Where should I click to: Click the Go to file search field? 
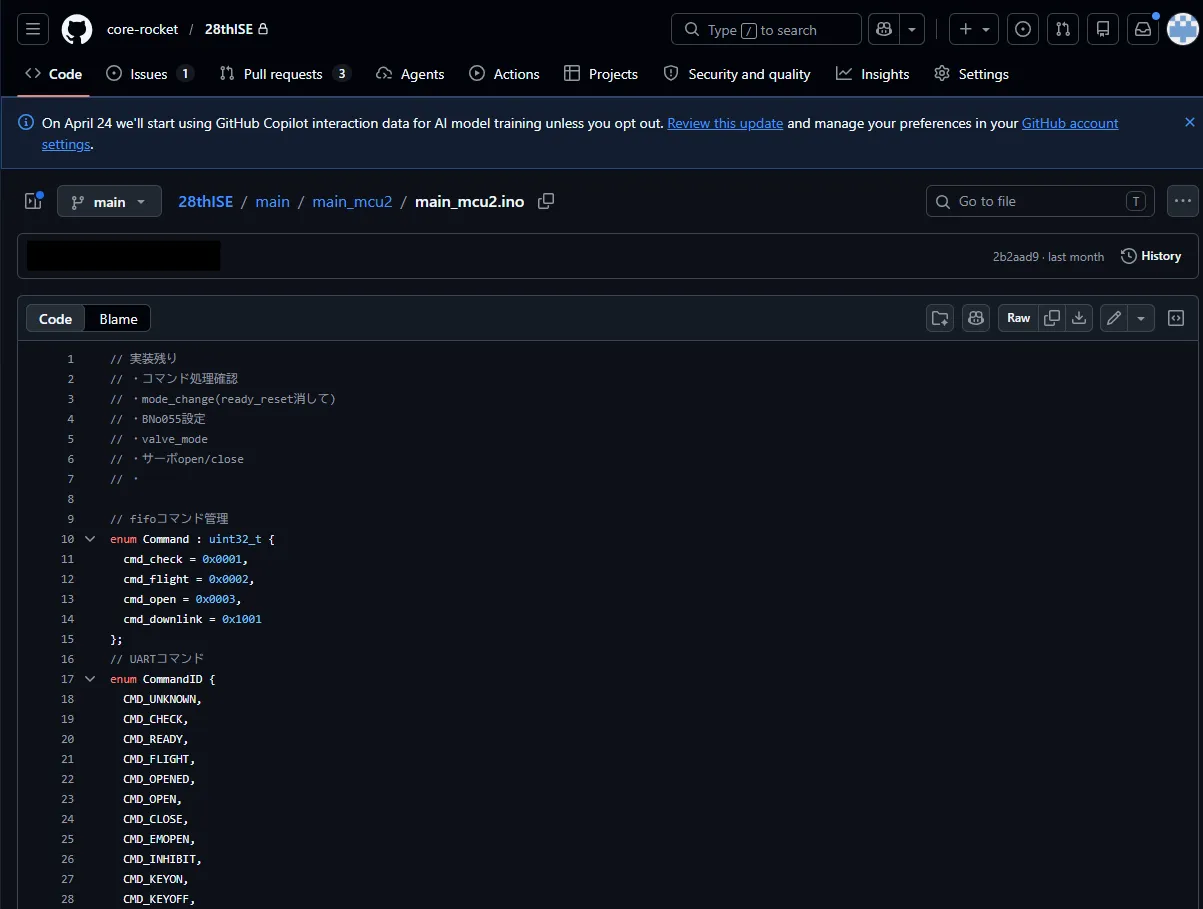pos(1040,201)
